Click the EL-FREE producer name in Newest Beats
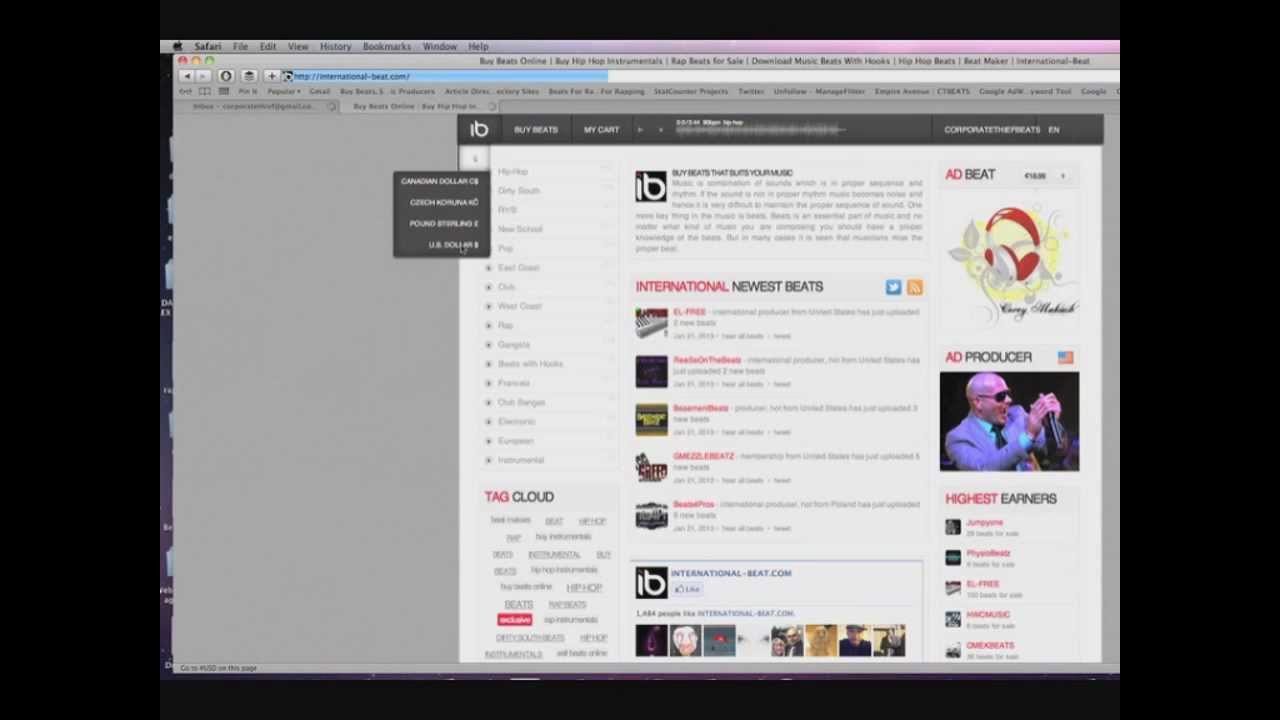 689,312
